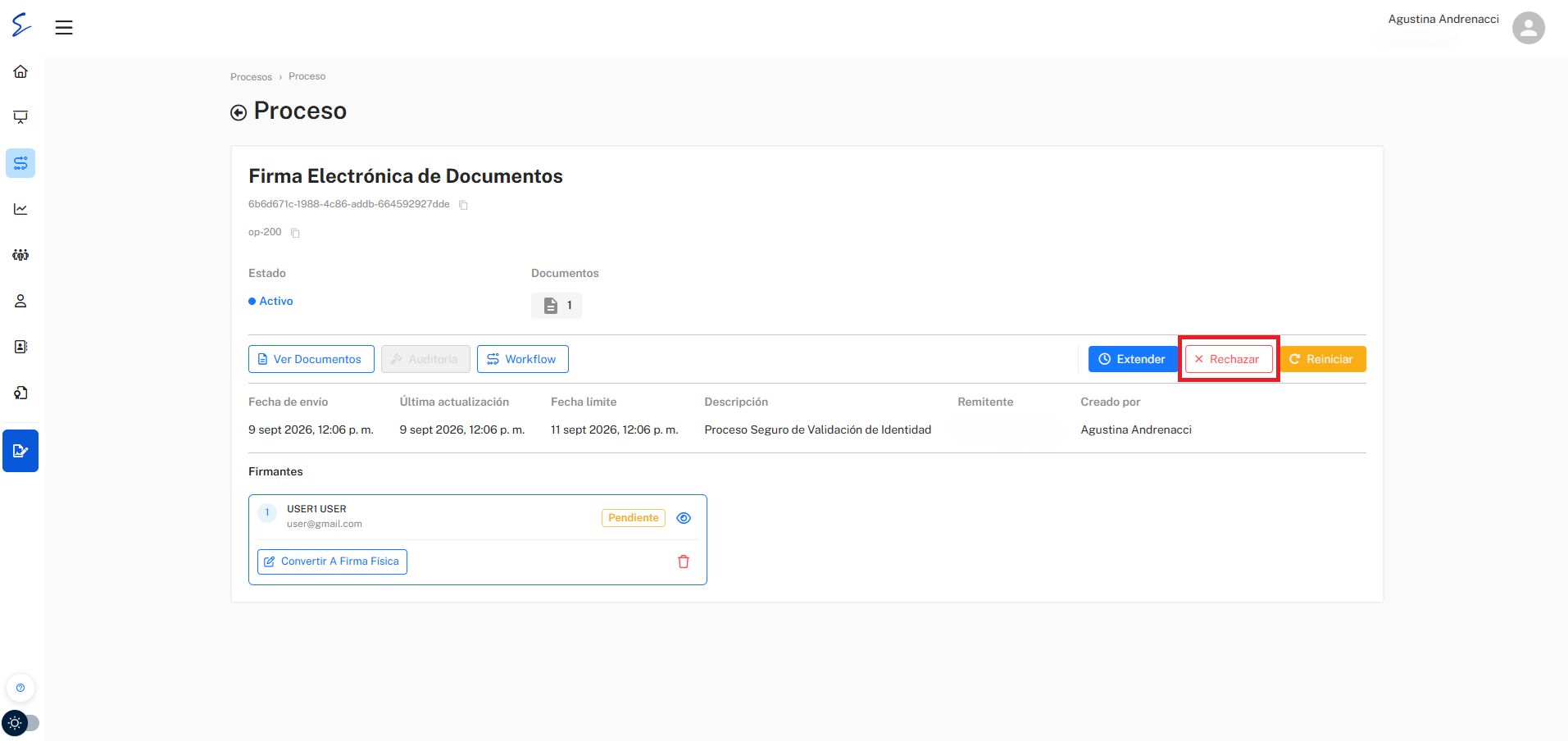Click the Agustina Andrenacci username at top

coord(1443,19)
